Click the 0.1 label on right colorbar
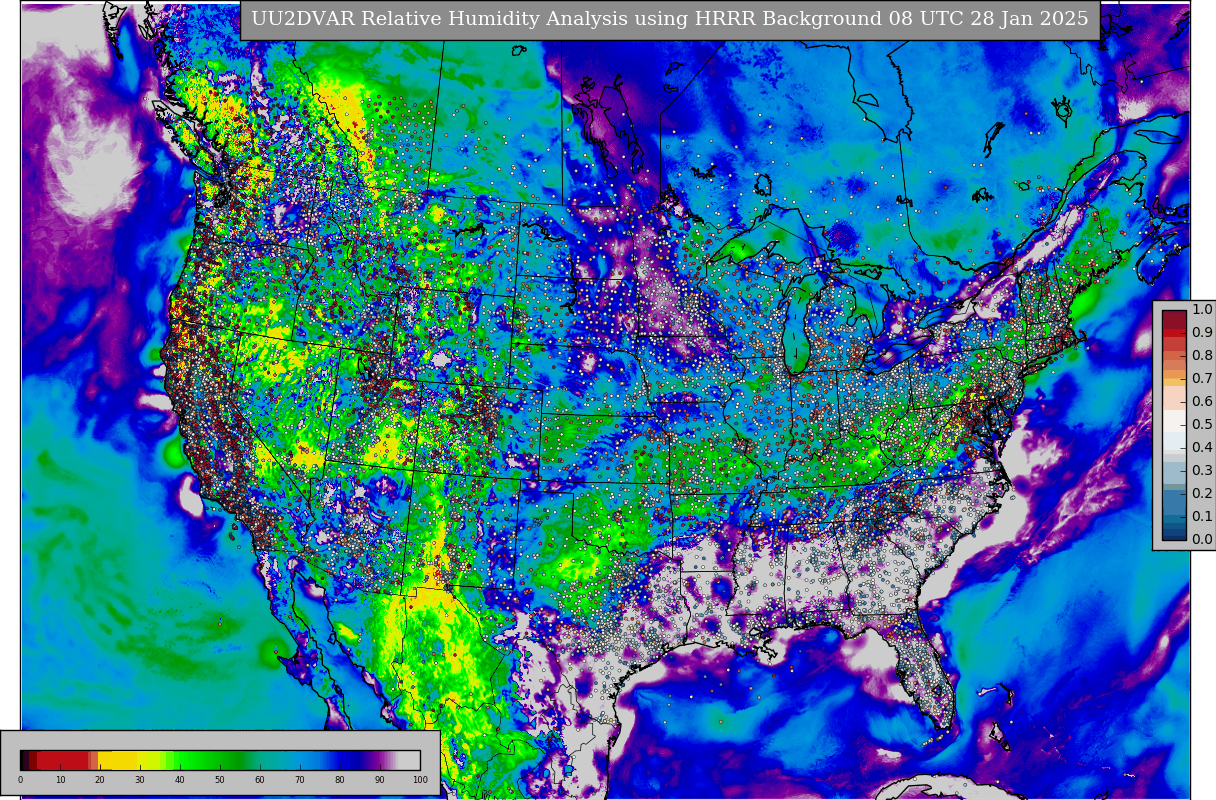This screenshot has height=800, width=1216. [x=1201, y=517]
